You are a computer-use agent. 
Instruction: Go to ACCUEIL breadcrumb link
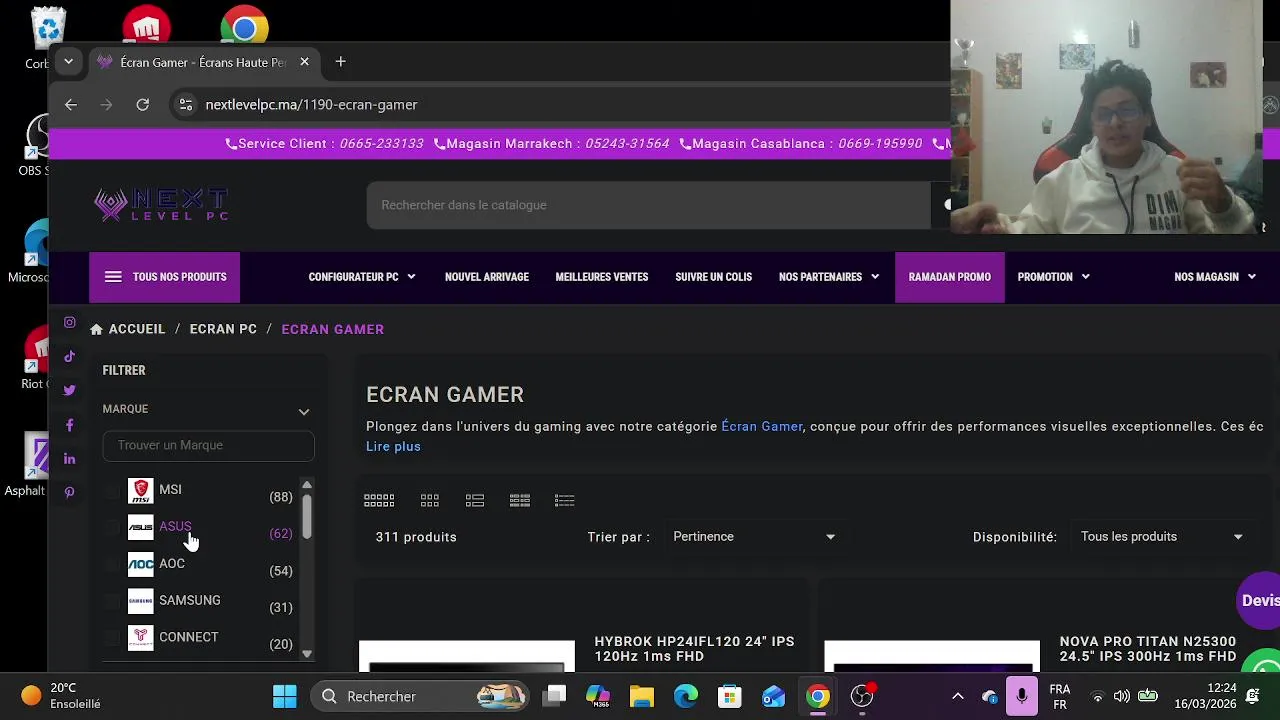click(x=137, y=329)
